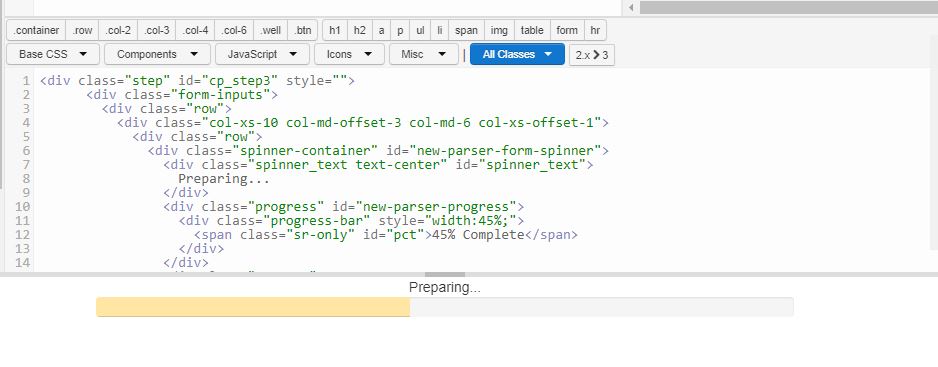Insert a form tag
Screen dimensions: 938x367
(567, 30)
